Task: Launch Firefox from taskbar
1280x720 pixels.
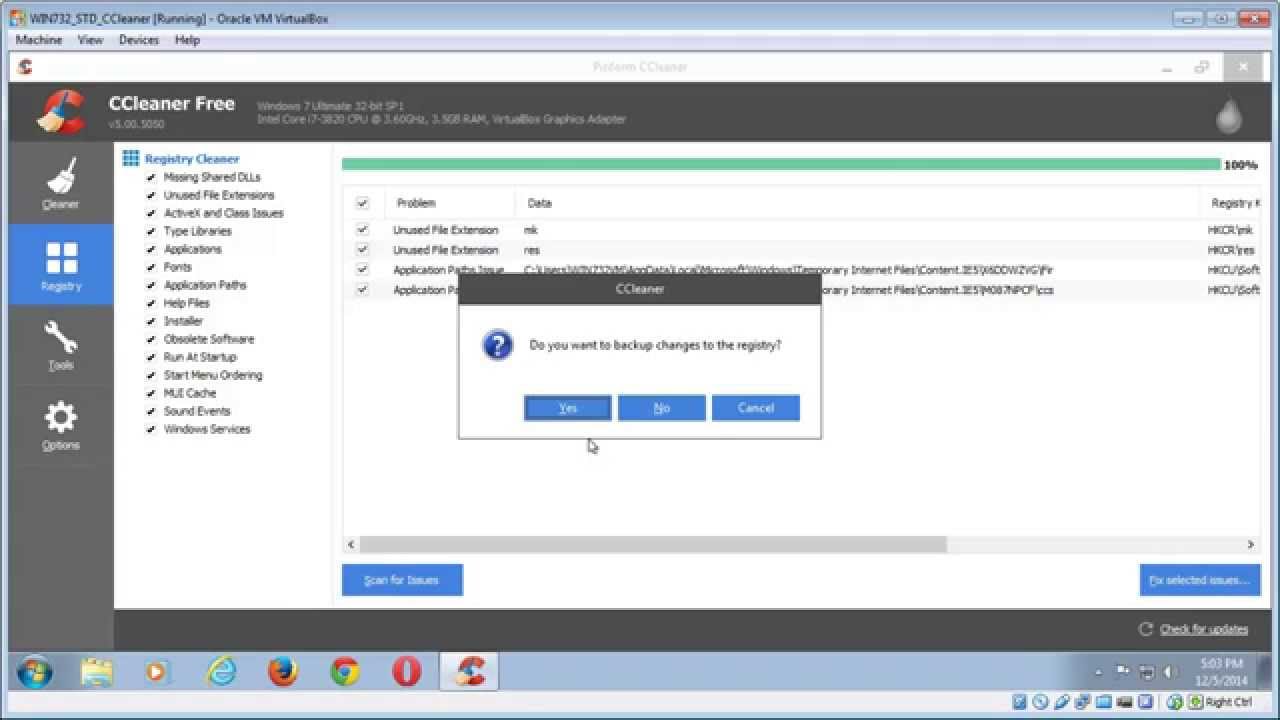Action: (x=283, y=672)
